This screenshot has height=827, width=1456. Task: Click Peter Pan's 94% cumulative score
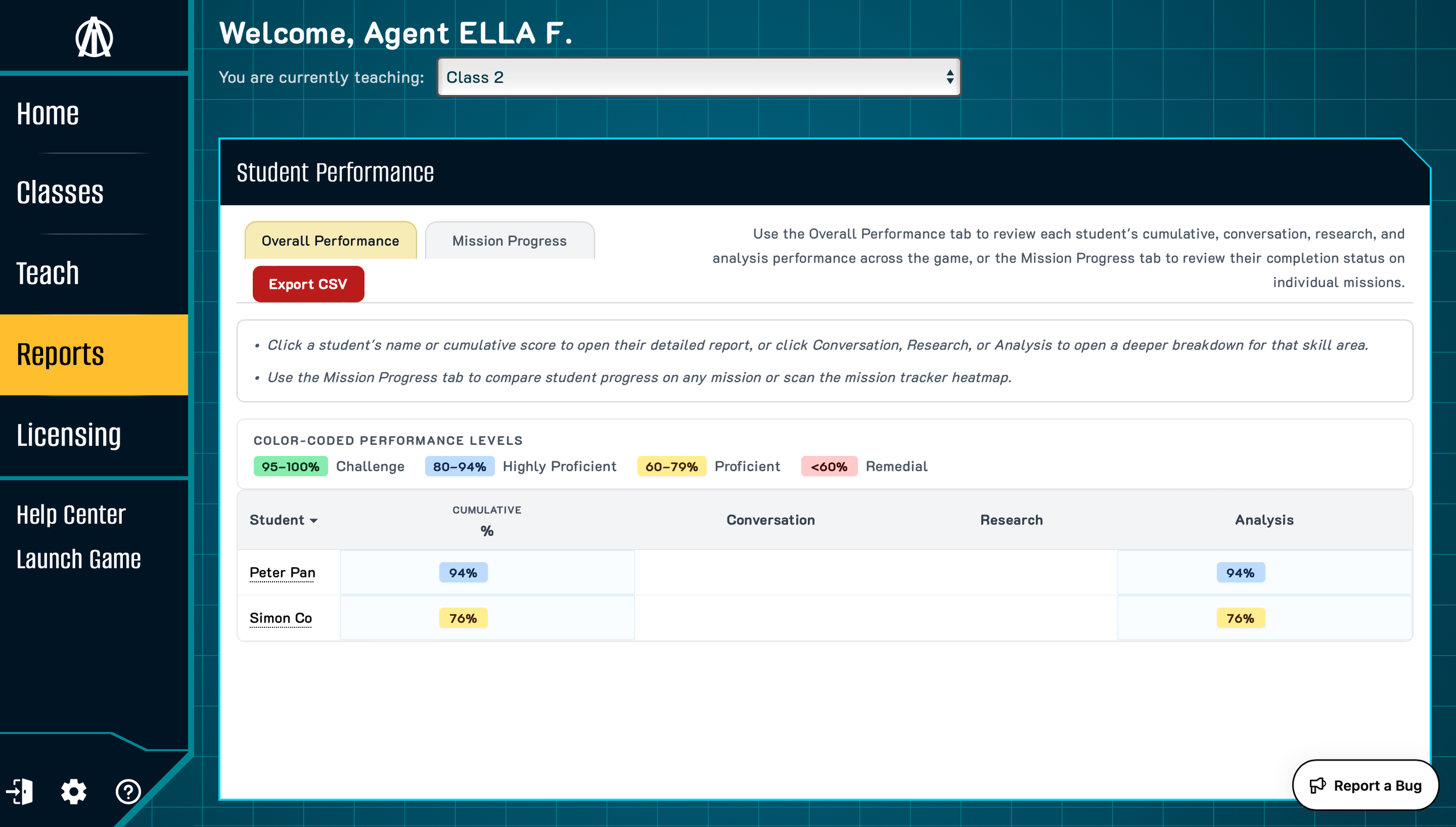[x=463, y=572]
